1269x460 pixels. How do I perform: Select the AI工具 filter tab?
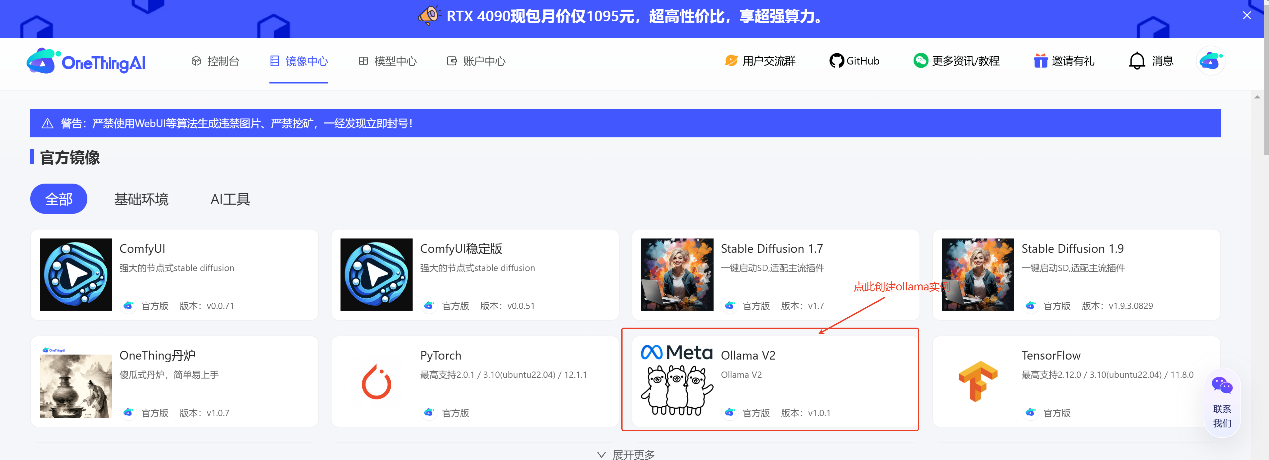point(230,199)
